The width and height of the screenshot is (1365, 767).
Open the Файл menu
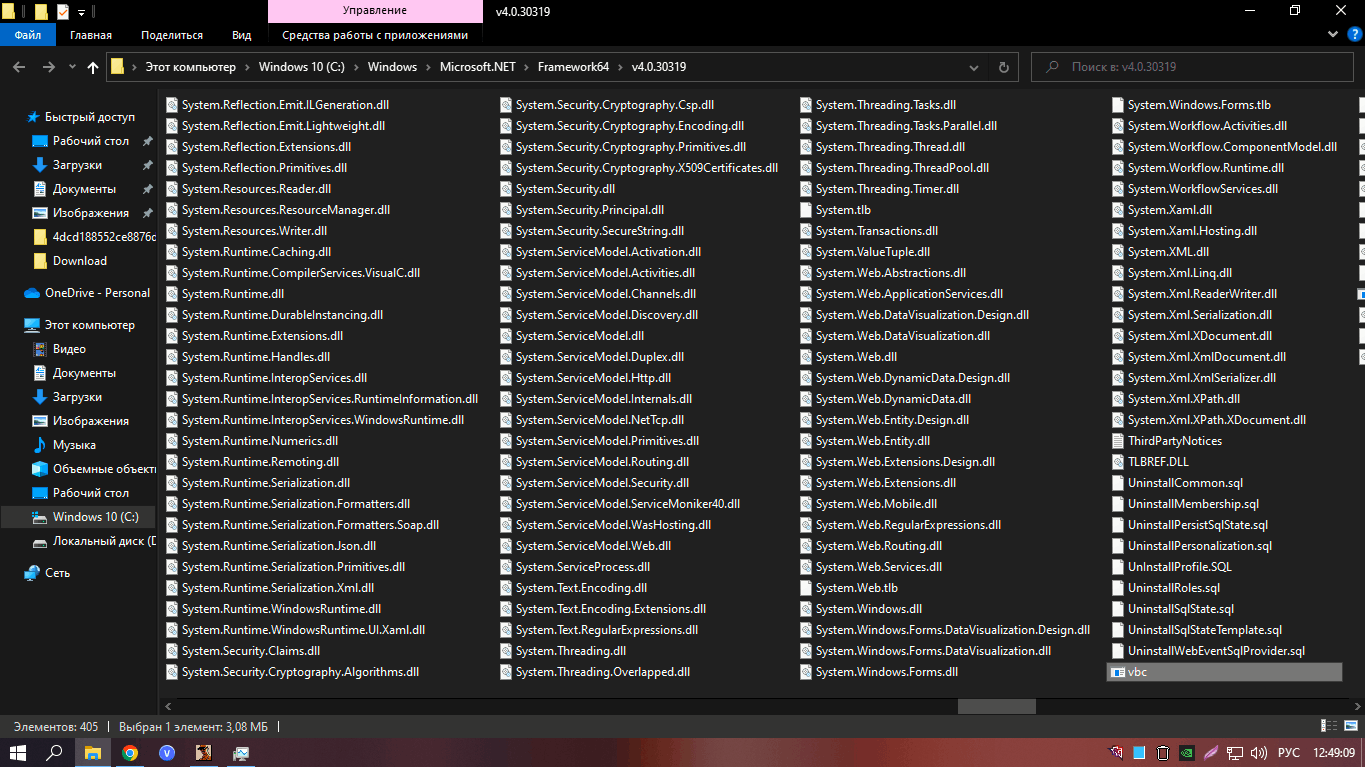[28, 34]
